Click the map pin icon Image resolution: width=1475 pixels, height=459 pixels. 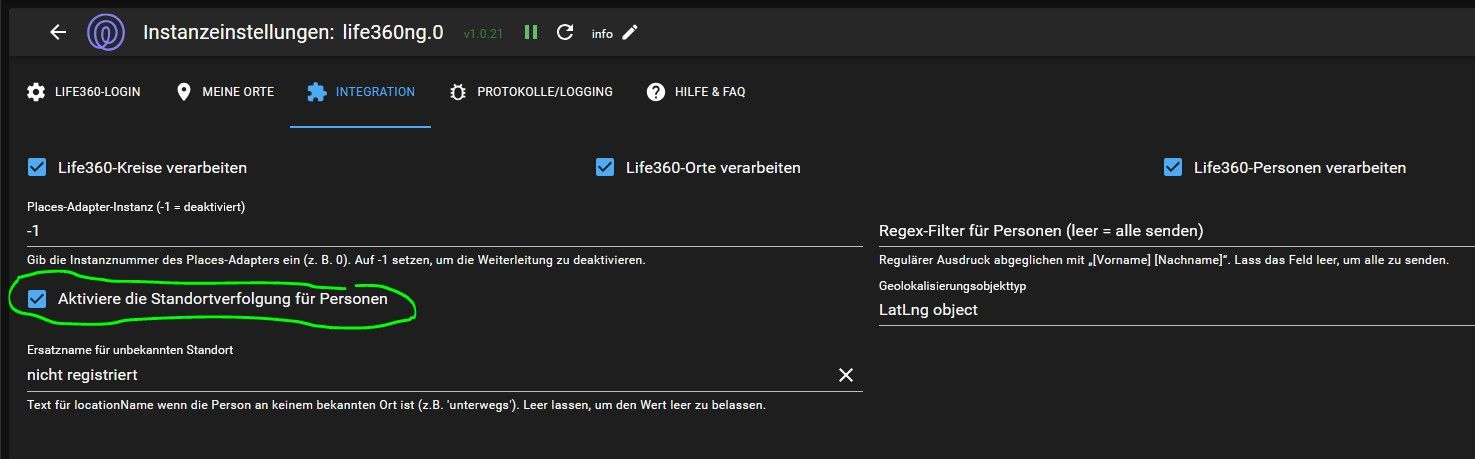pos(183,92)
